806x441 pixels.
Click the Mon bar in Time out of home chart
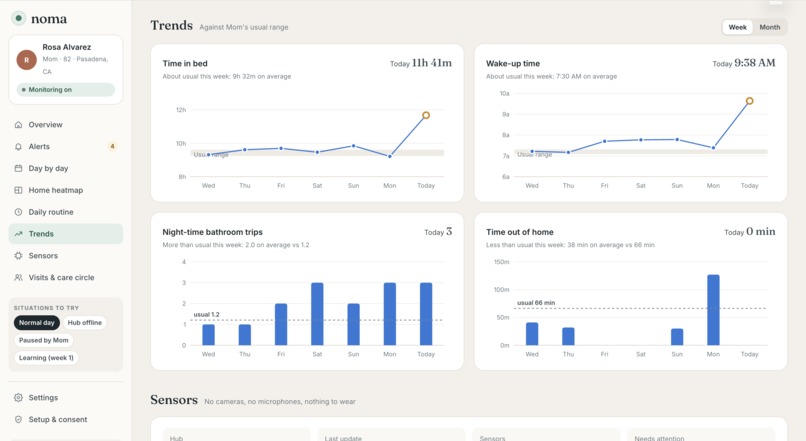(713, 310)
